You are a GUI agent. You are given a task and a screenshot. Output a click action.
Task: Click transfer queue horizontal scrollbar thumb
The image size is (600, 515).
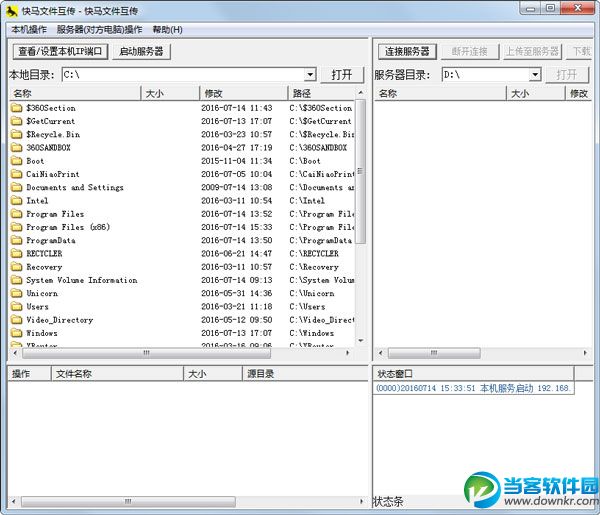(128, 501)
